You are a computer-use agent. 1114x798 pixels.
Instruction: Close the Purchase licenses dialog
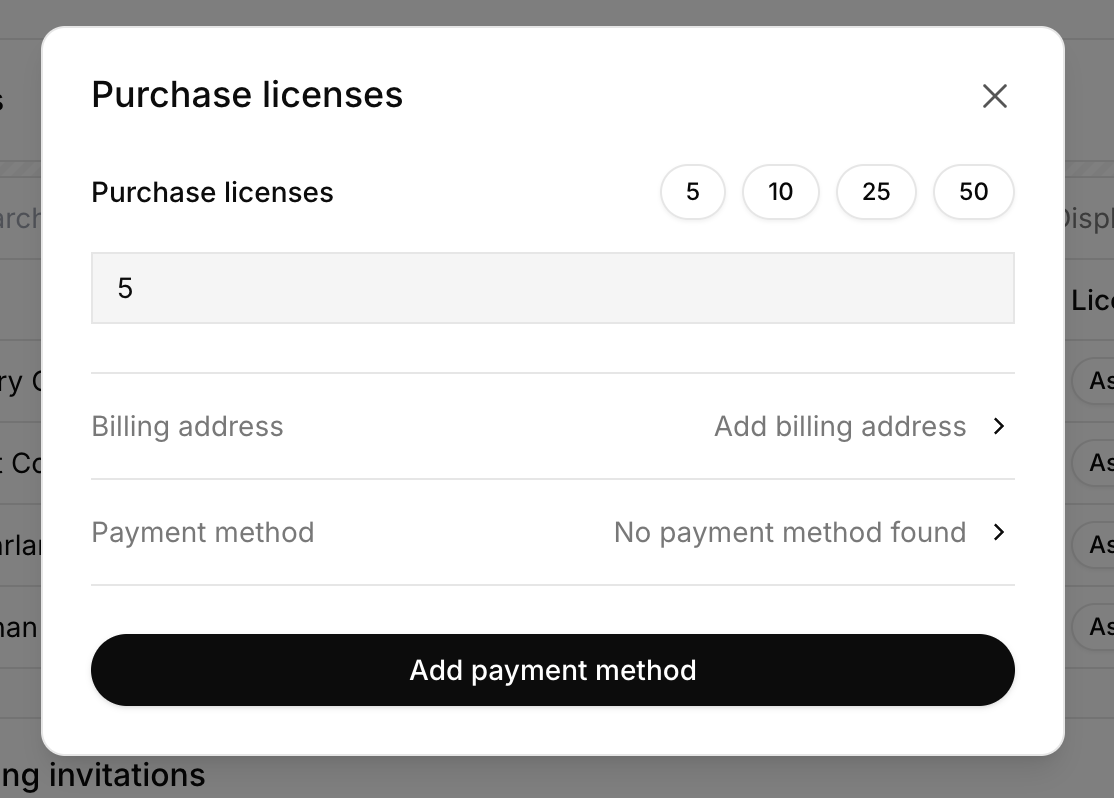995,96
